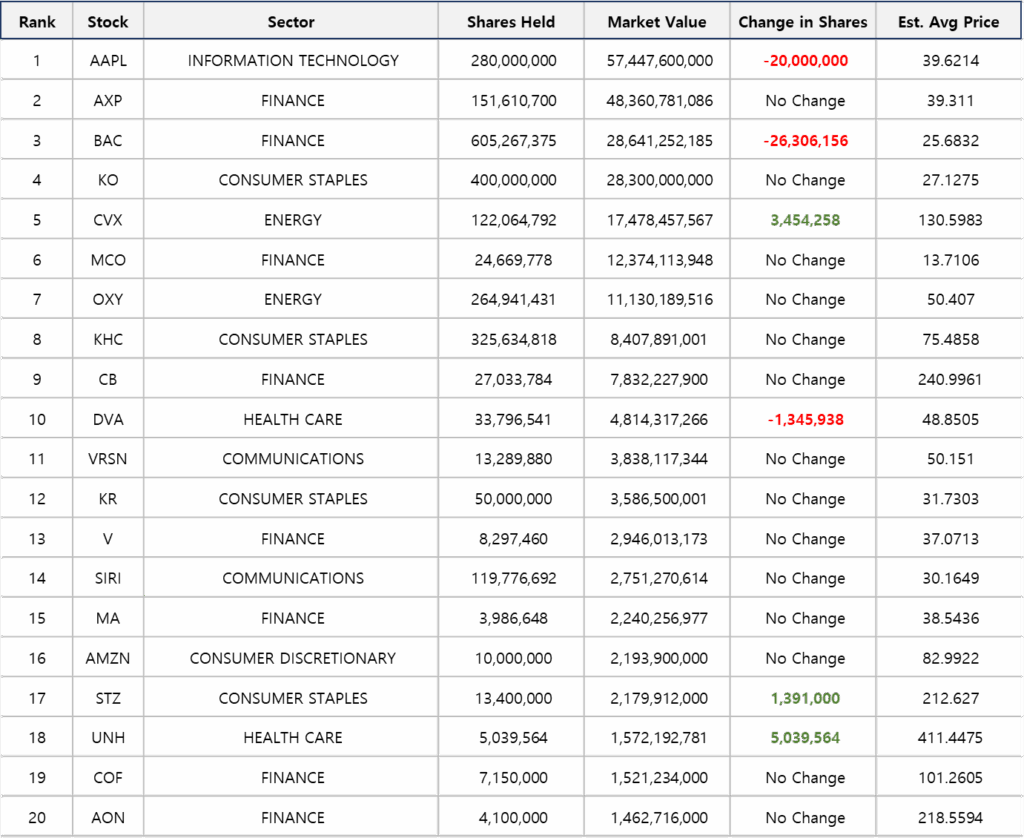Click average price 411.4475

[950, 737]
